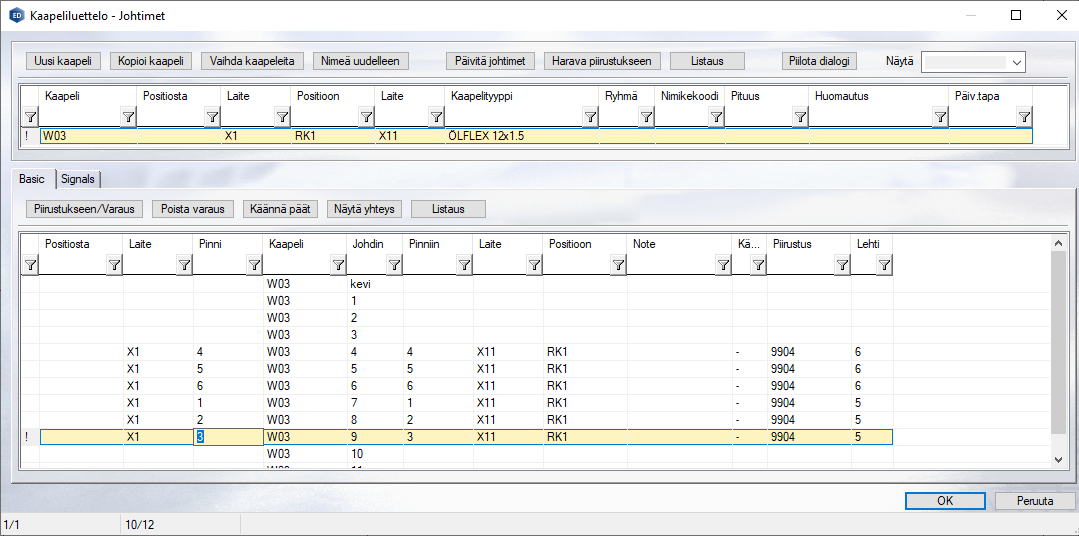Screen dimensions: 1079x536
Task: Click the filter icon for Johdin column
Action: 394,265
